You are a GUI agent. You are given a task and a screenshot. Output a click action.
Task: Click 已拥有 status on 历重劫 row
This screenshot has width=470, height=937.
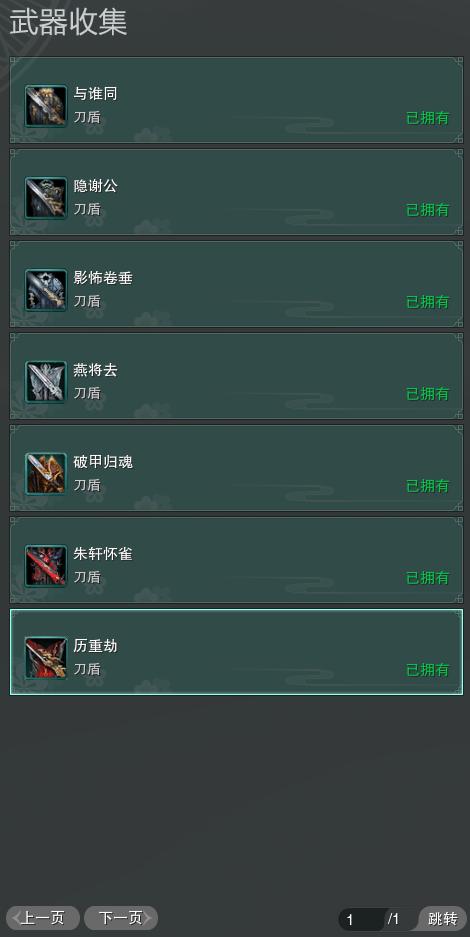(x=428, y=670)
